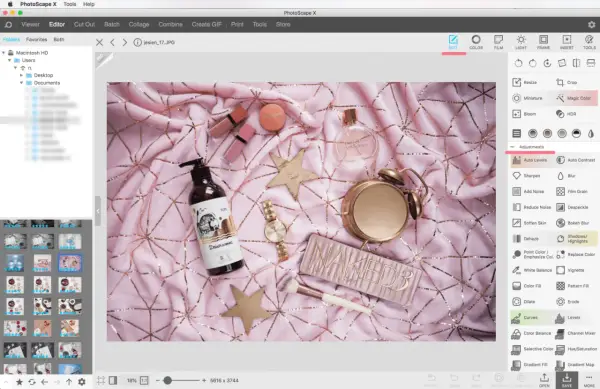This screenshot has height=389, width=600.
Task: Toggle compare original split view icon
Action: point(113,380)
